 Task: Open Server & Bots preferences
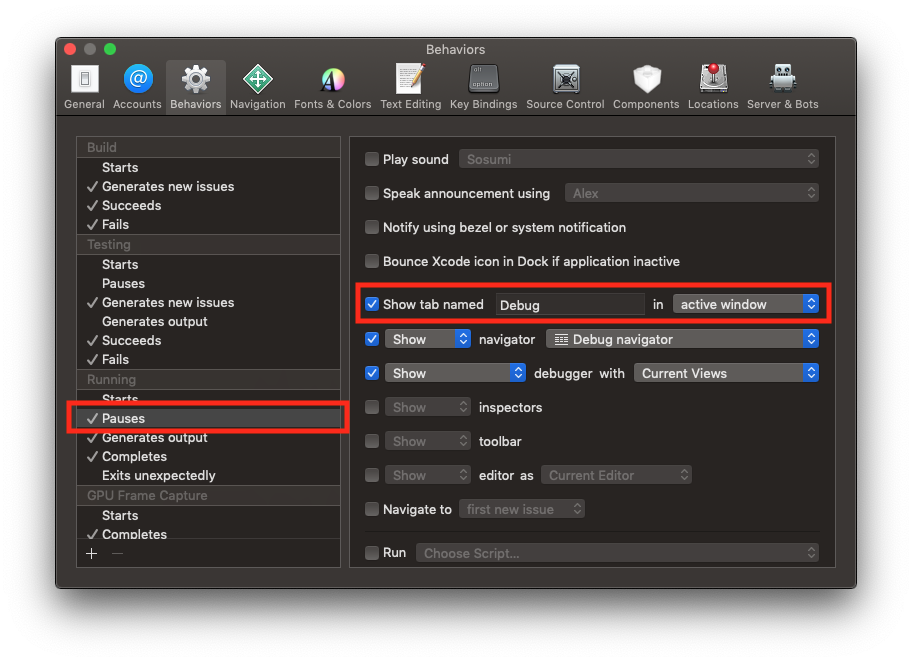tap(782, 85)
